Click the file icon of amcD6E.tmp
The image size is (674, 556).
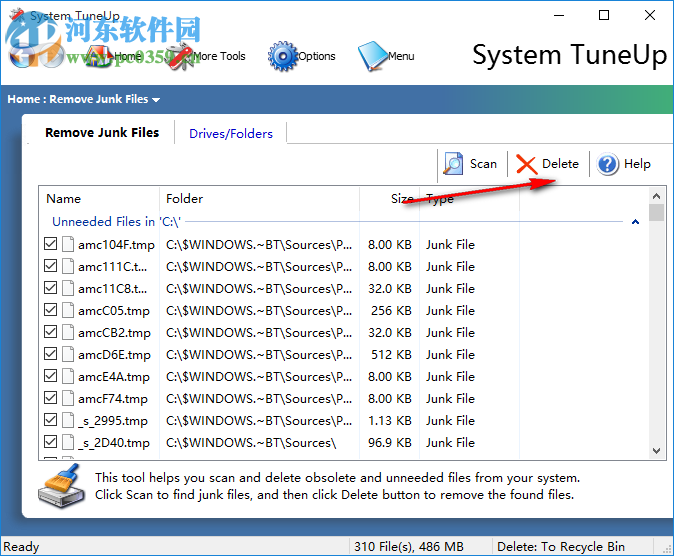pyautogui.click(x=68, y=354)
